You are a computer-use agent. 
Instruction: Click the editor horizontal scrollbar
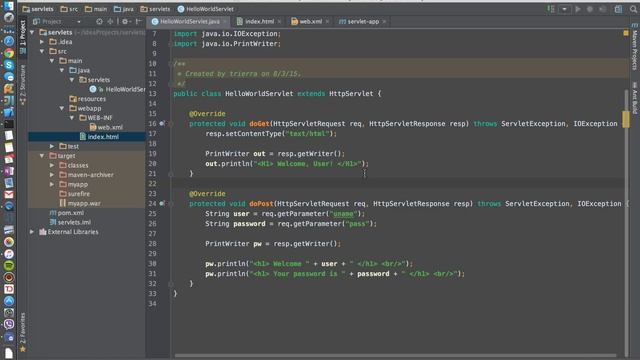point(395,355)
